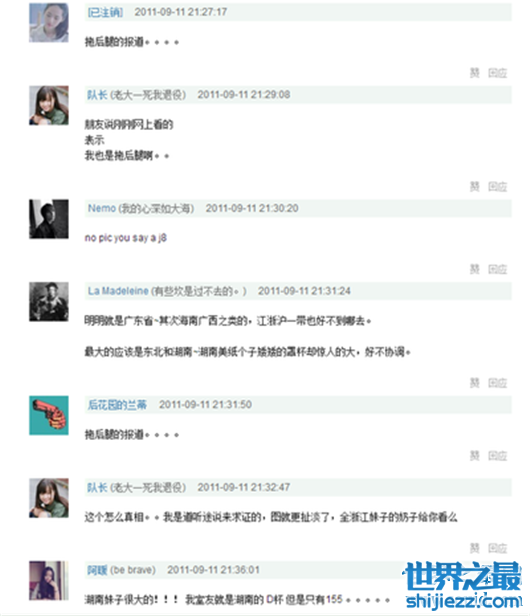Visit Nemo's profile via the username link
530x616 pixels.
tap(102, 208)
